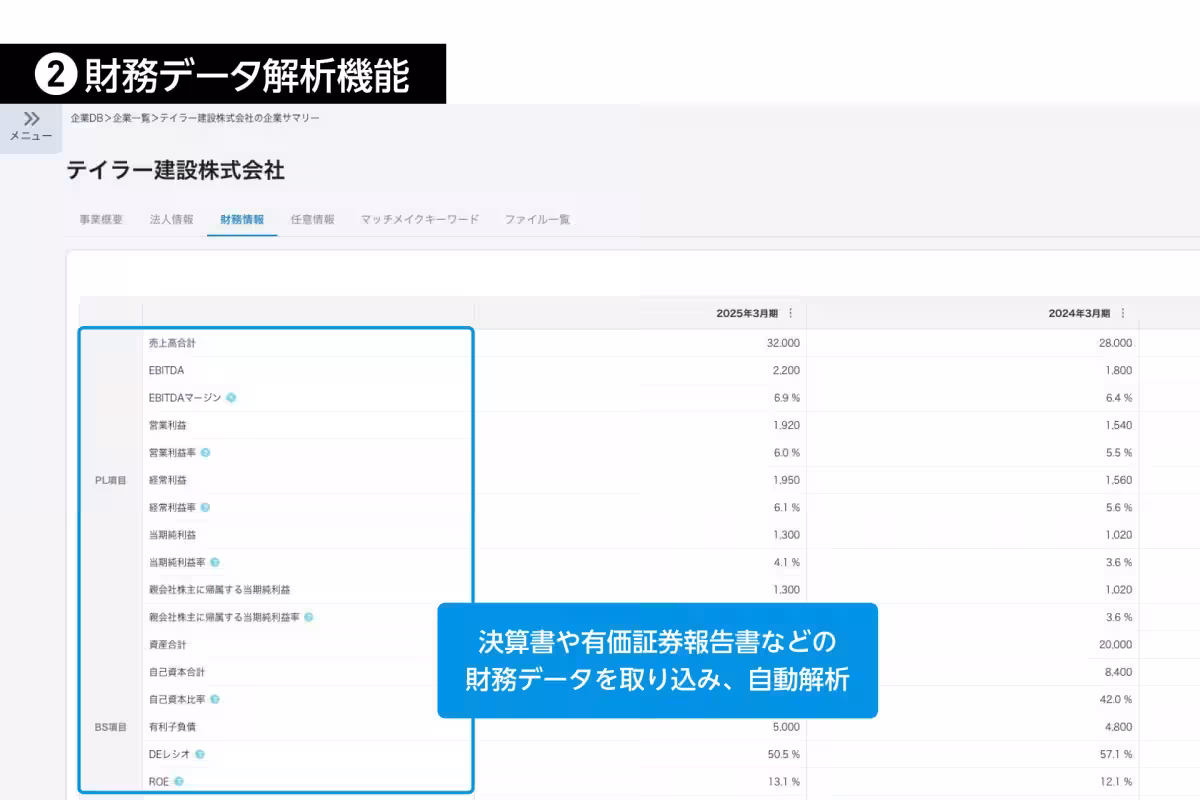Click operating profit value 1,920

click(786, 425)
